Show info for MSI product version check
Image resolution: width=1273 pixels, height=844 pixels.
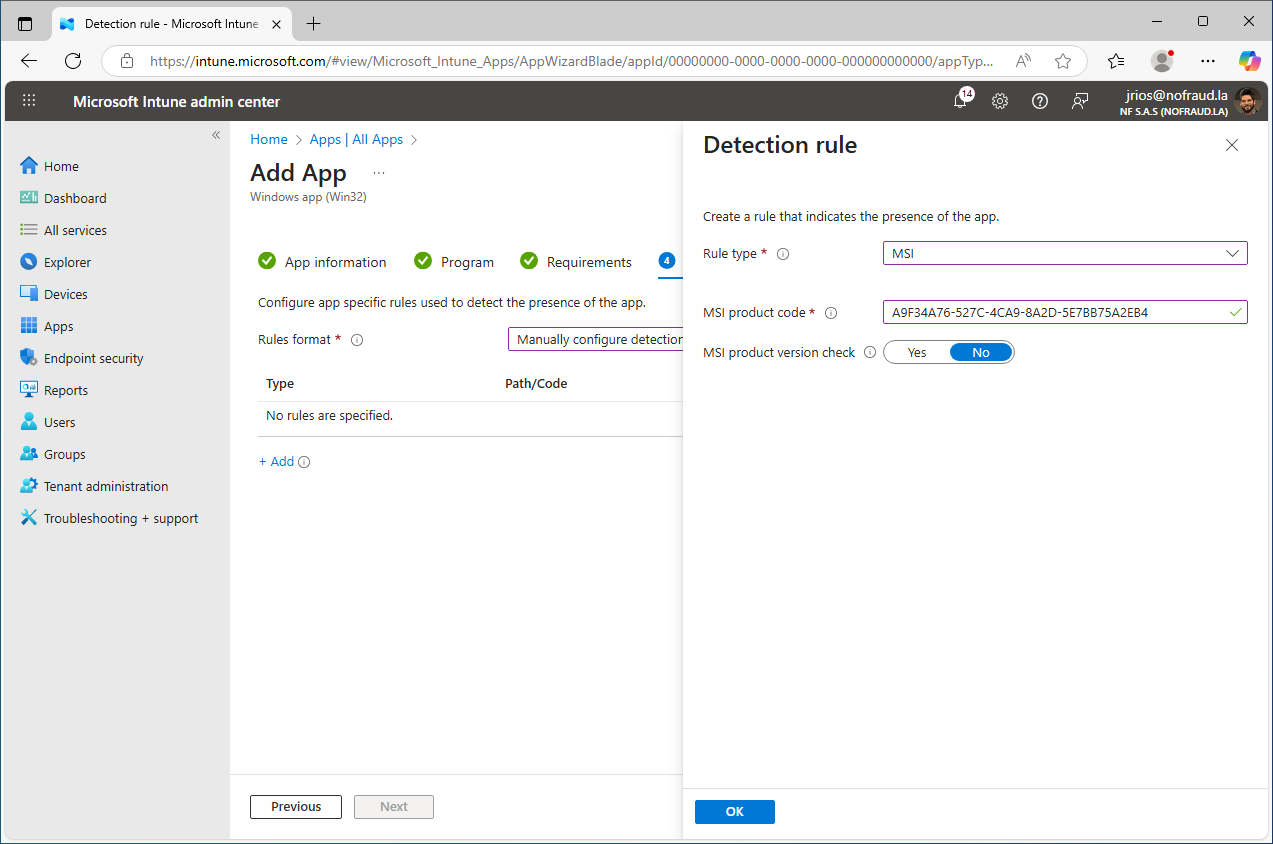pyautogui.click(x=870, y=352)
